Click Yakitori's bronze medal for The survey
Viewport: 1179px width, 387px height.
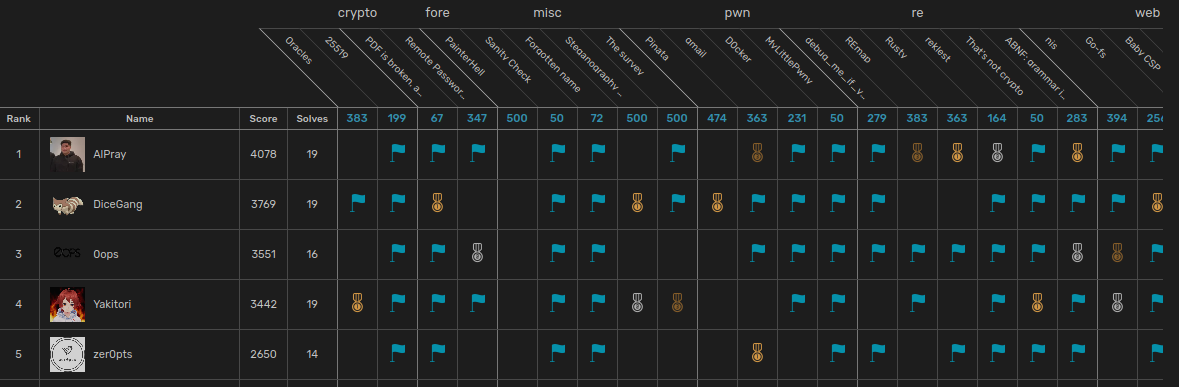point(677,303)
